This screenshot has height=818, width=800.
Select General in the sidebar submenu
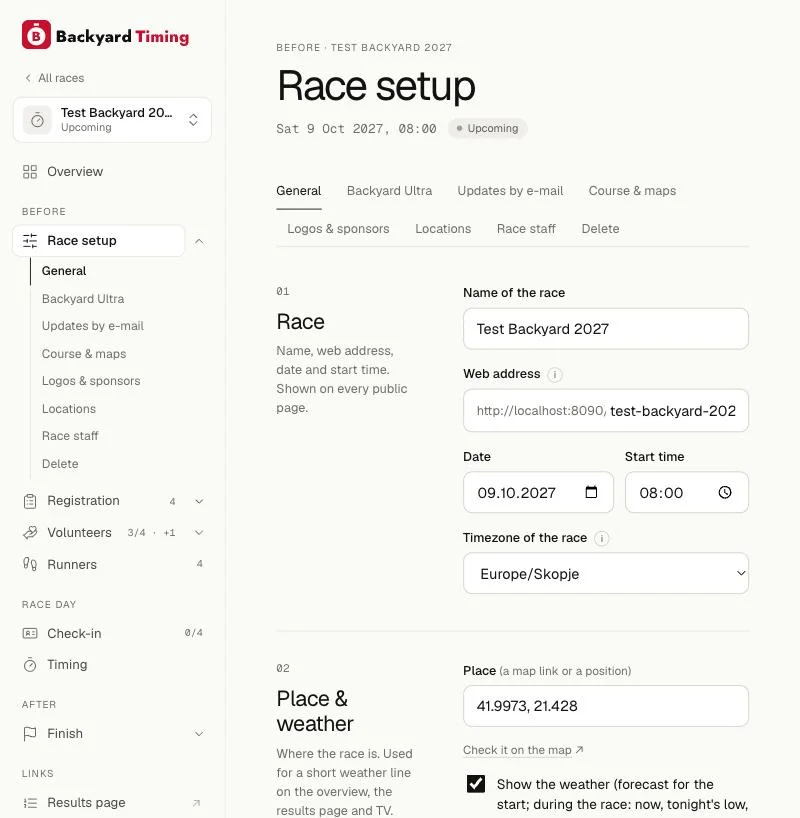point(64,271)
